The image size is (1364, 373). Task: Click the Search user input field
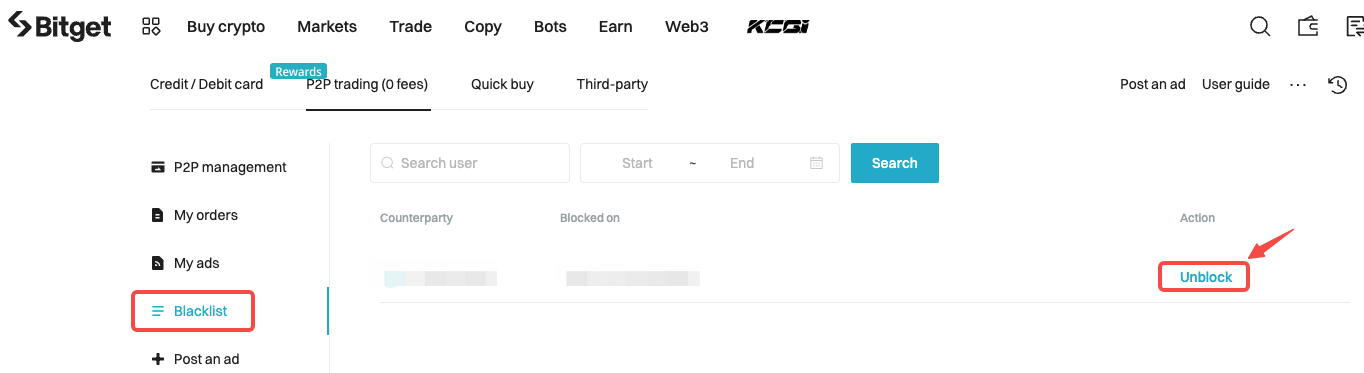pos(470,163)
